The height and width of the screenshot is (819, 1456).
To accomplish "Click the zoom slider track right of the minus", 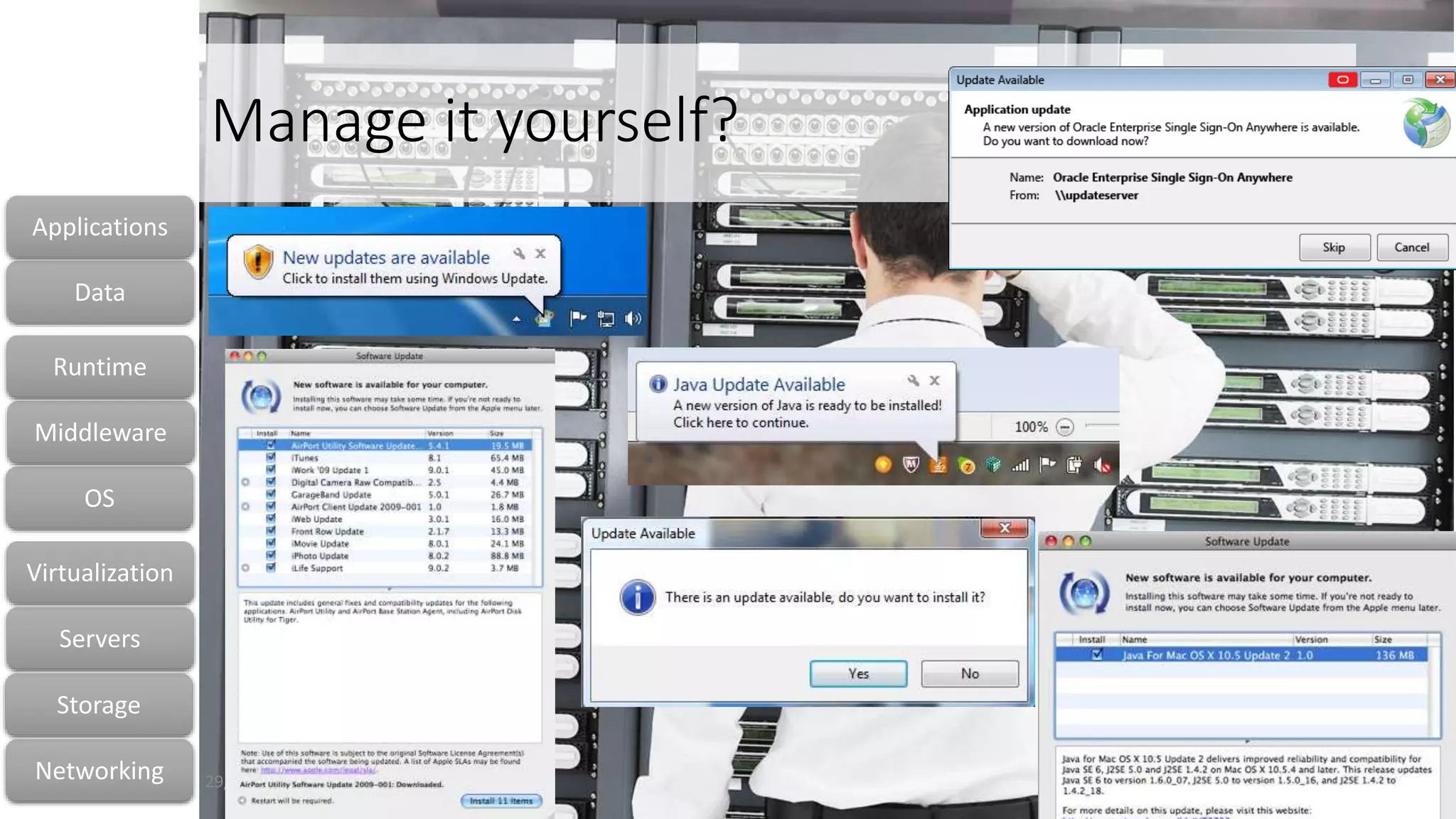I will pos(1103,425).
